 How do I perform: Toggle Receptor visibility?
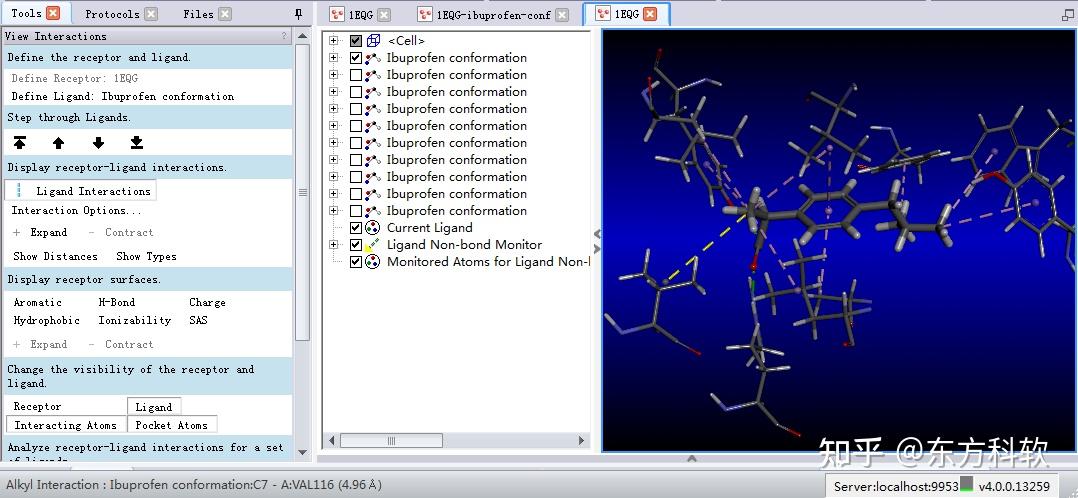[38, 407]
